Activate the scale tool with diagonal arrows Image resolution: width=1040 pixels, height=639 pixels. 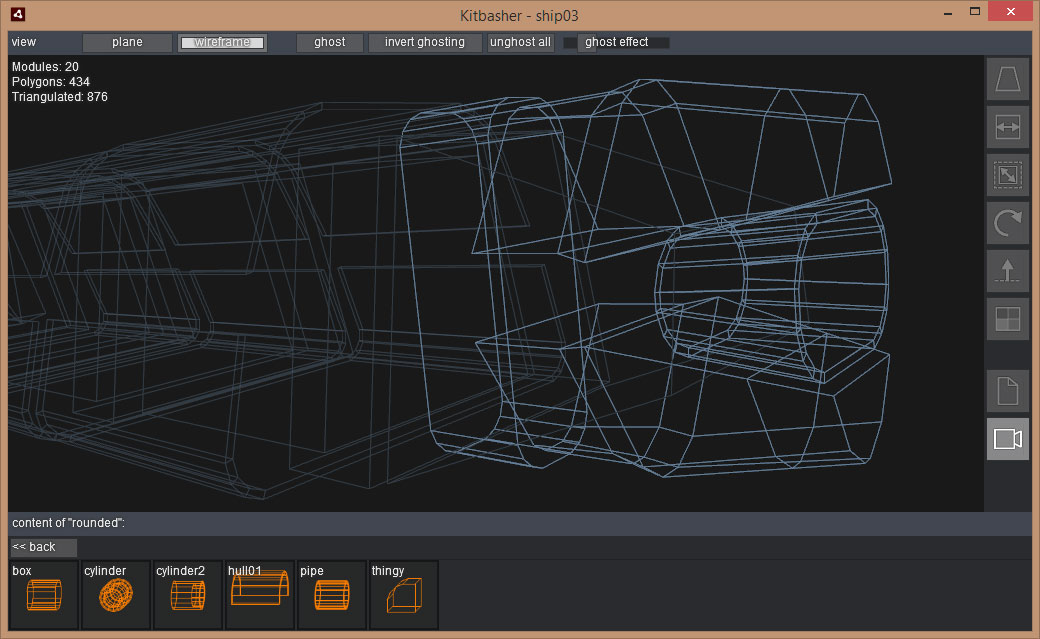click(x=1007, y=175)
